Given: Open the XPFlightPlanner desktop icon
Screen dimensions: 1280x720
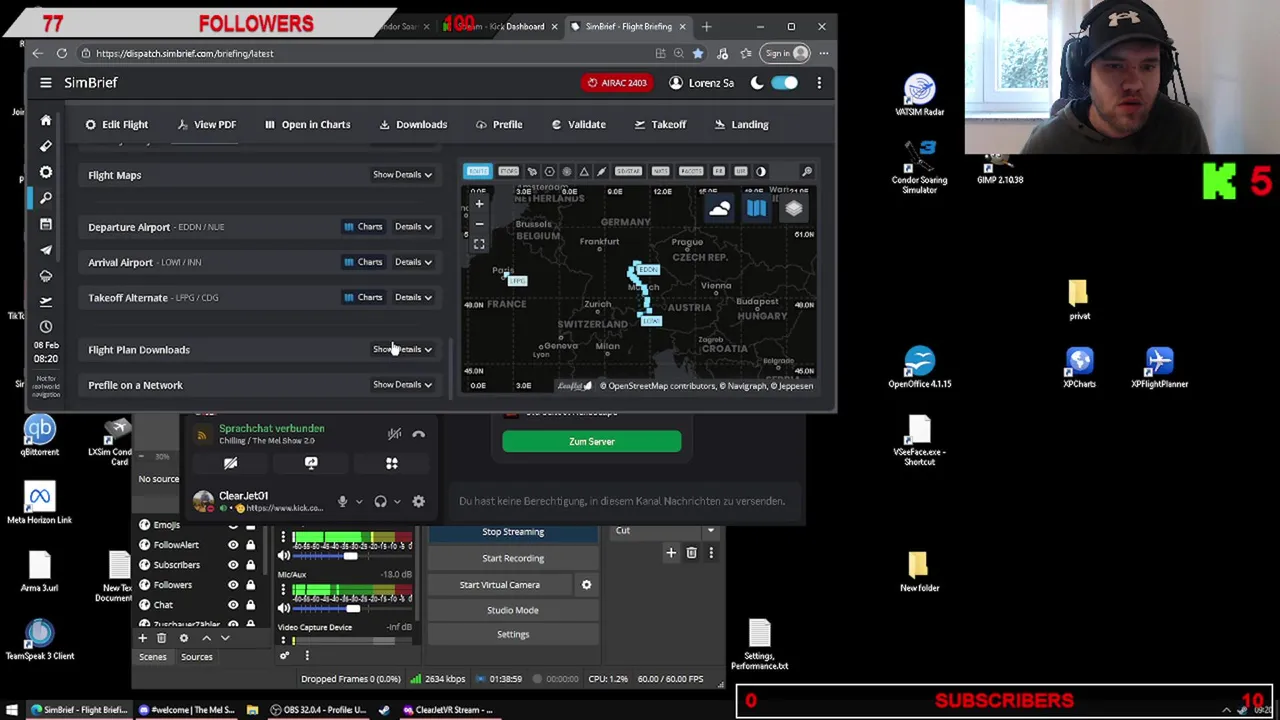Looking at the screenshot, I should tap(1159, 367).
